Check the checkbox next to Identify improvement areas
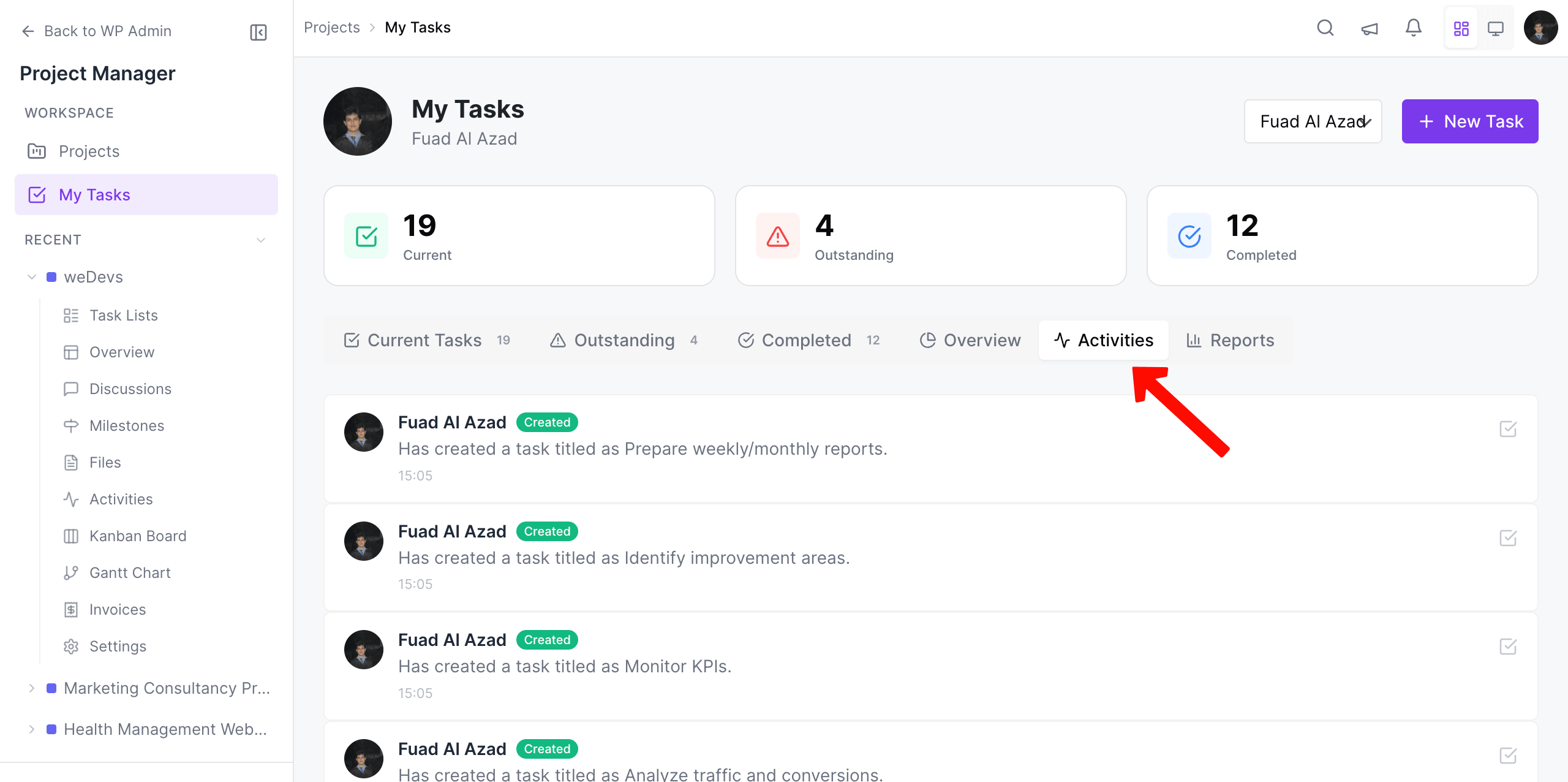 point(1509,538)
